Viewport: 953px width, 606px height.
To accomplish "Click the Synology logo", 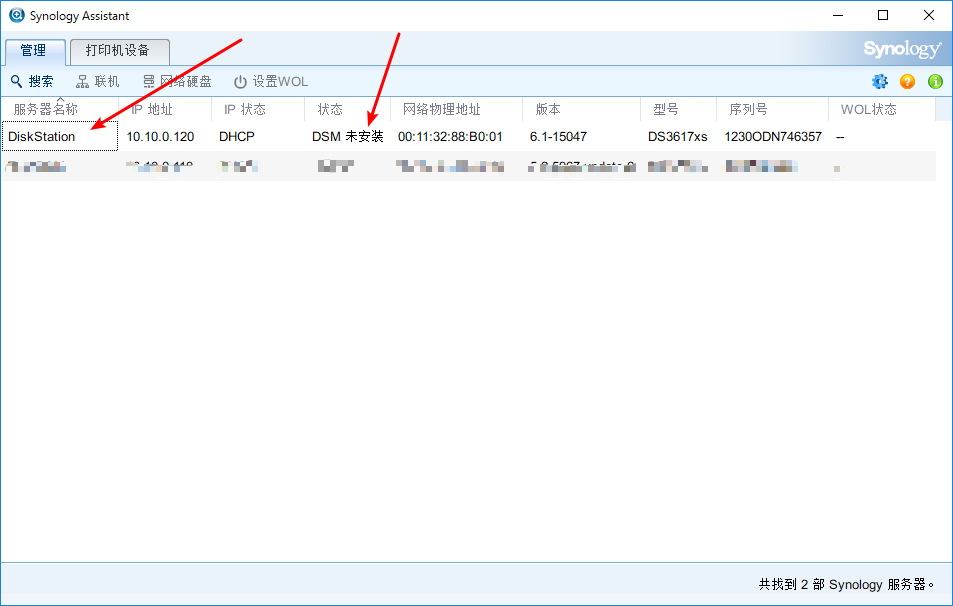I will [903, 49].
